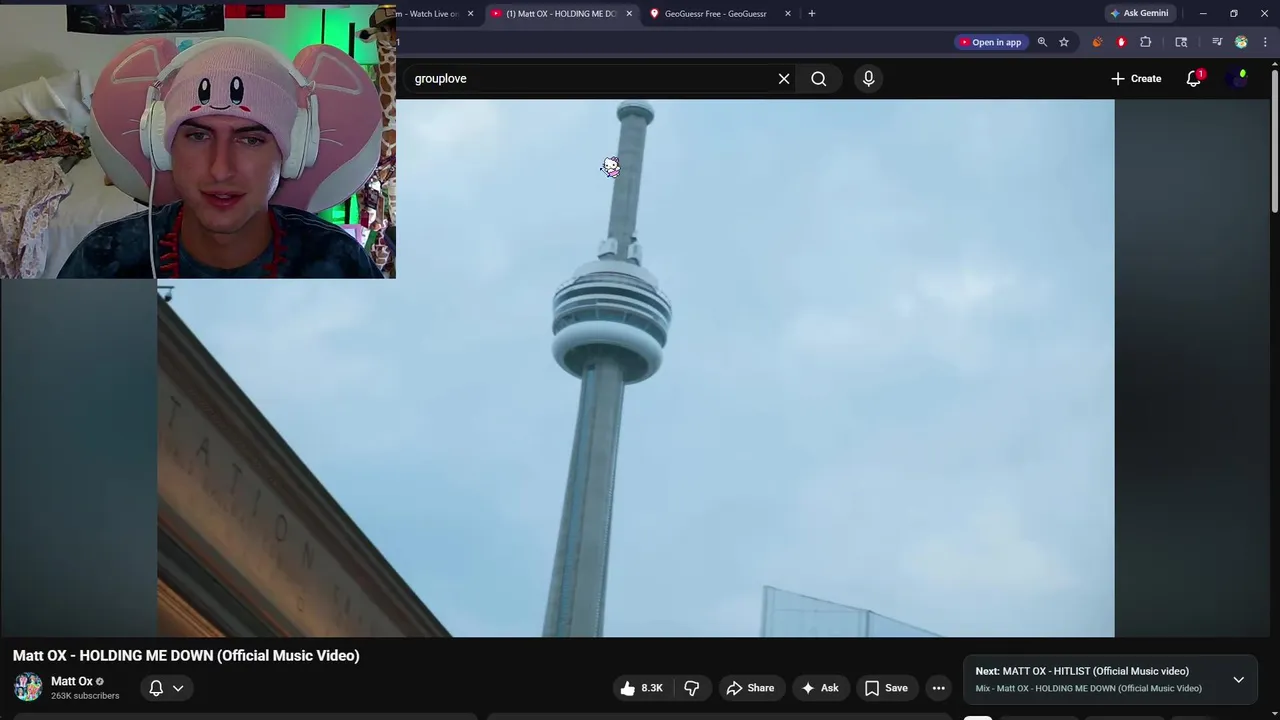Screen dimensions: 1280x720
Task: Select the Matt OX - HOLDING ME DOWN tab
Action: pos(562,14)
